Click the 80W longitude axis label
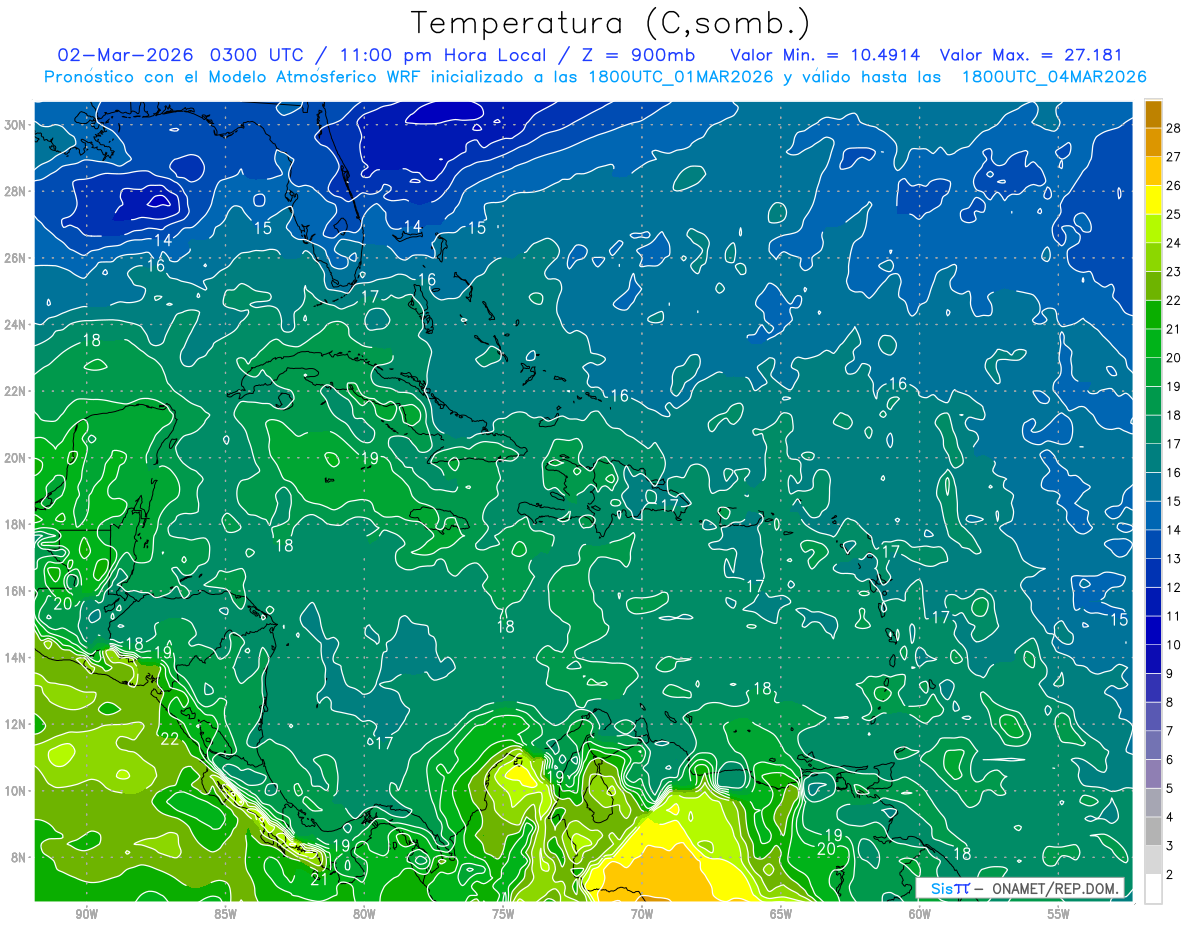1200x927 pixels. pos(364,914)
